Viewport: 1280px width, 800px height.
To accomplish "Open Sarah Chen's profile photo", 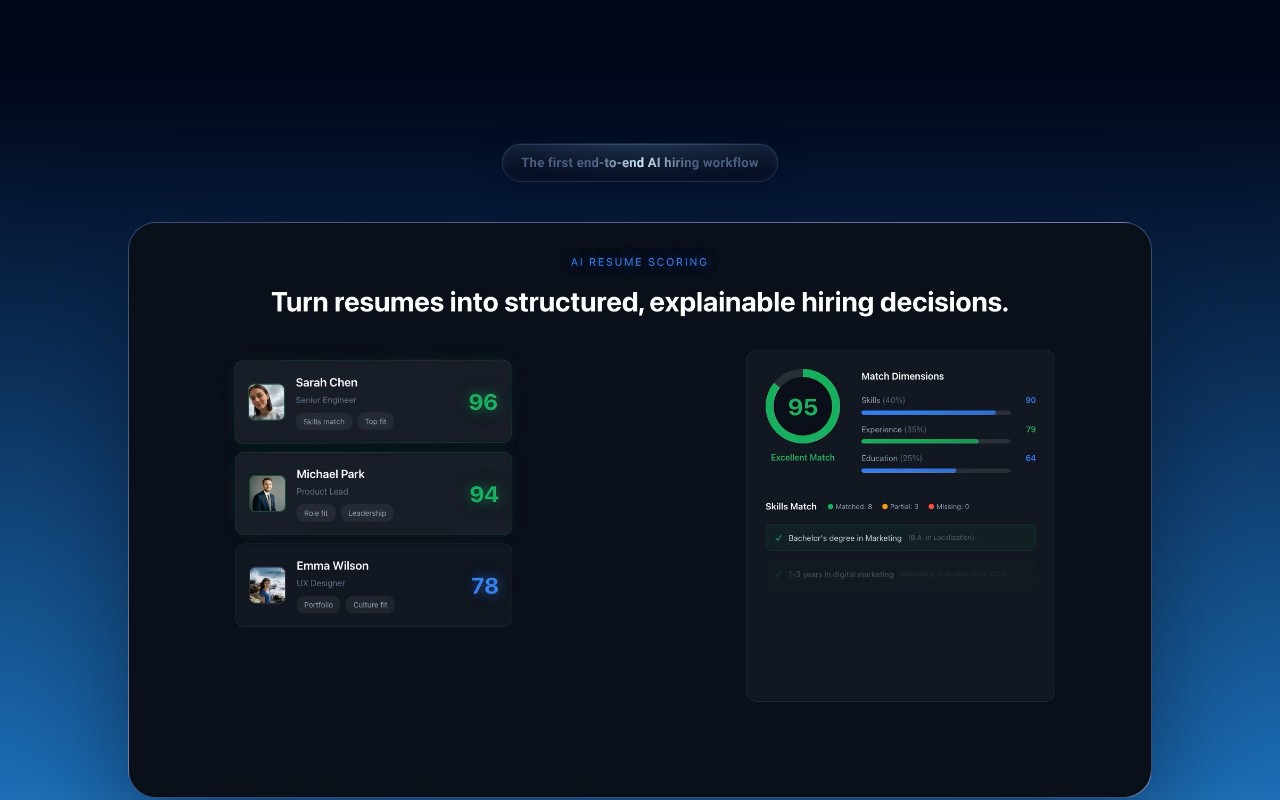I will 266,402.
